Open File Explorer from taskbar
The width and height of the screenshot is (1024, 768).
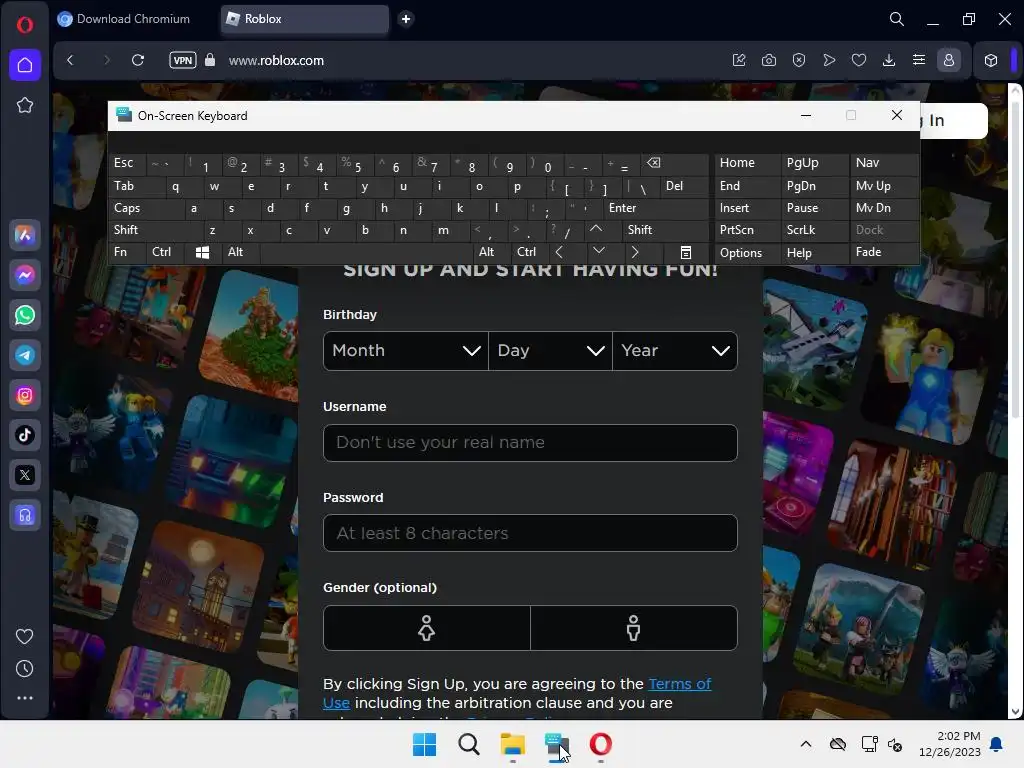pyautogui.click(x=513, y=744)
